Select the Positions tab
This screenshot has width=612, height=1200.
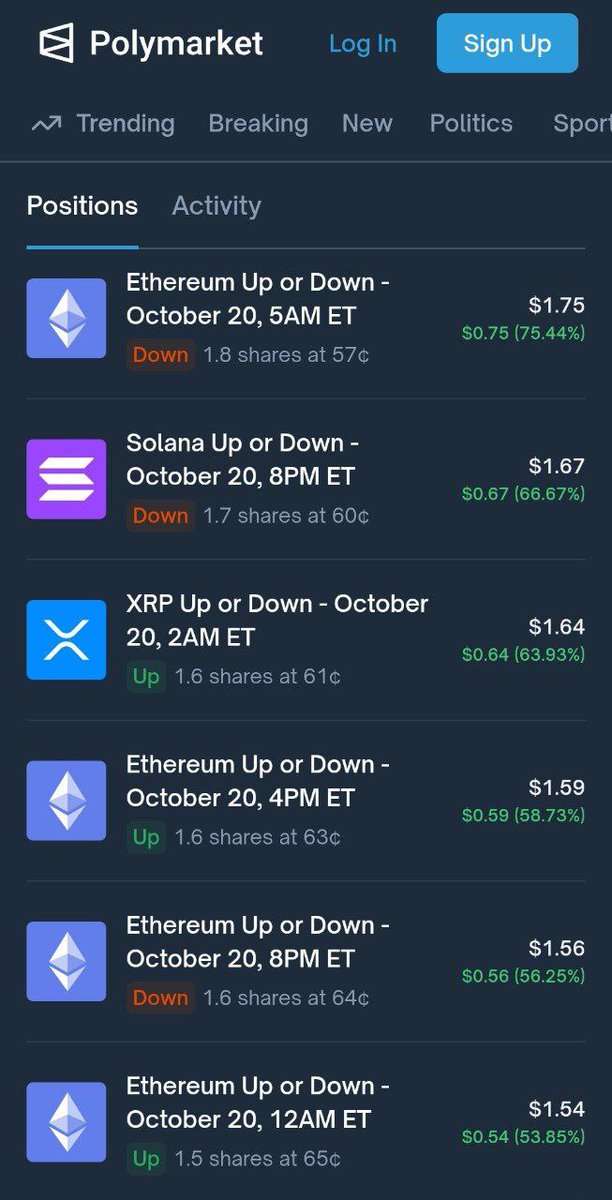82,206
